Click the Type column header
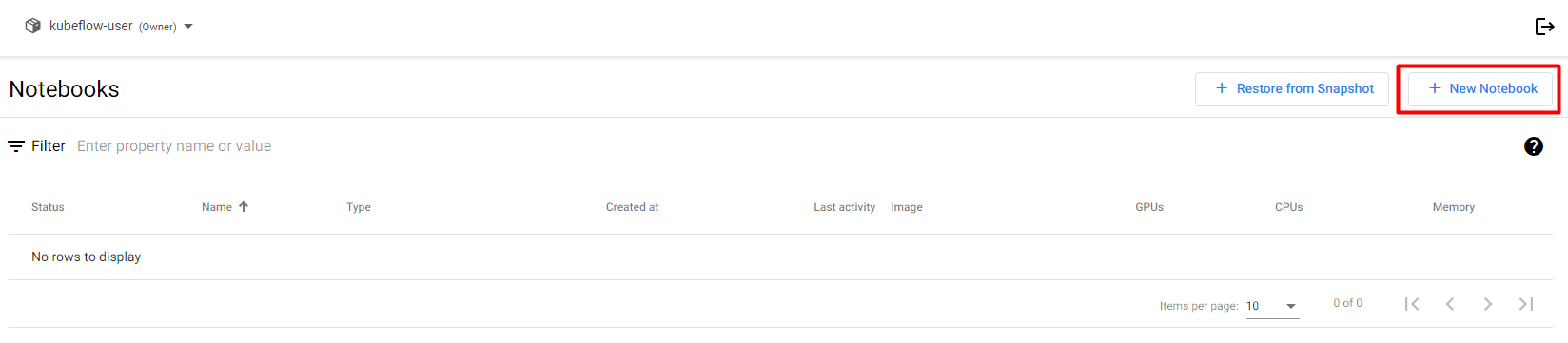Screen dimensions: 1568x343 [x=359, y=207]
